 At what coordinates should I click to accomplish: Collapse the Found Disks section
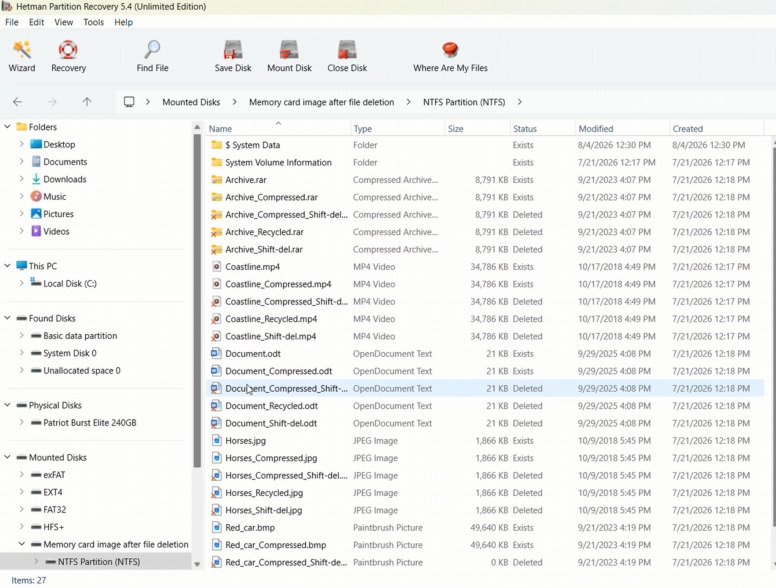click(7, 318)
